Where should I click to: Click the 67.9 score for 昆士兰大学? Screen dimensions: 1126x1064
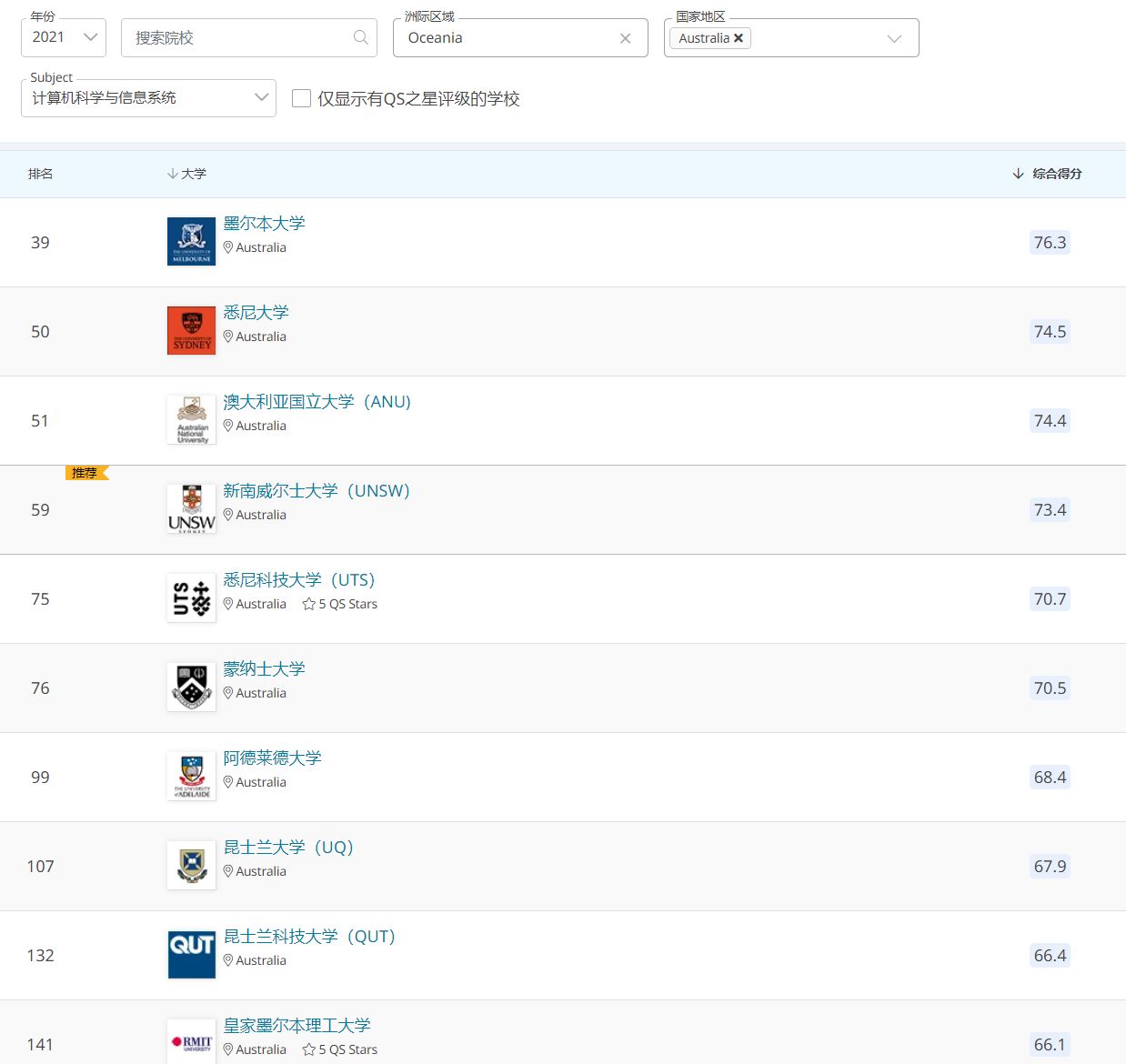coord(1050,867)
